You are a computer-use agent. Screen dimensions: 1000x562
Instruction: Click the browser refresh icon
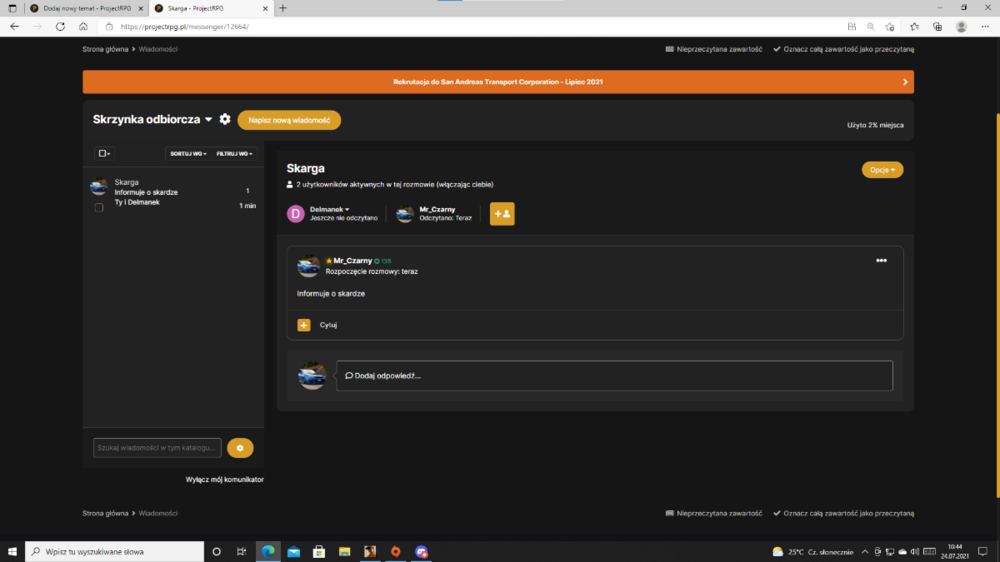click(x=60, y=27)
